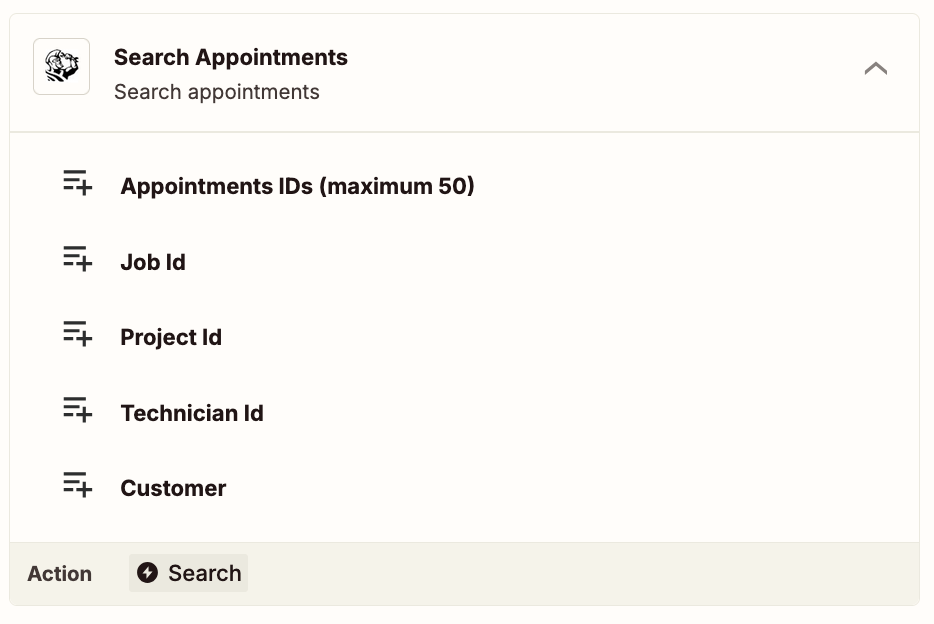Click the Search action badge
The height and width of the screenshot is (624, 934).
point(188,573)
